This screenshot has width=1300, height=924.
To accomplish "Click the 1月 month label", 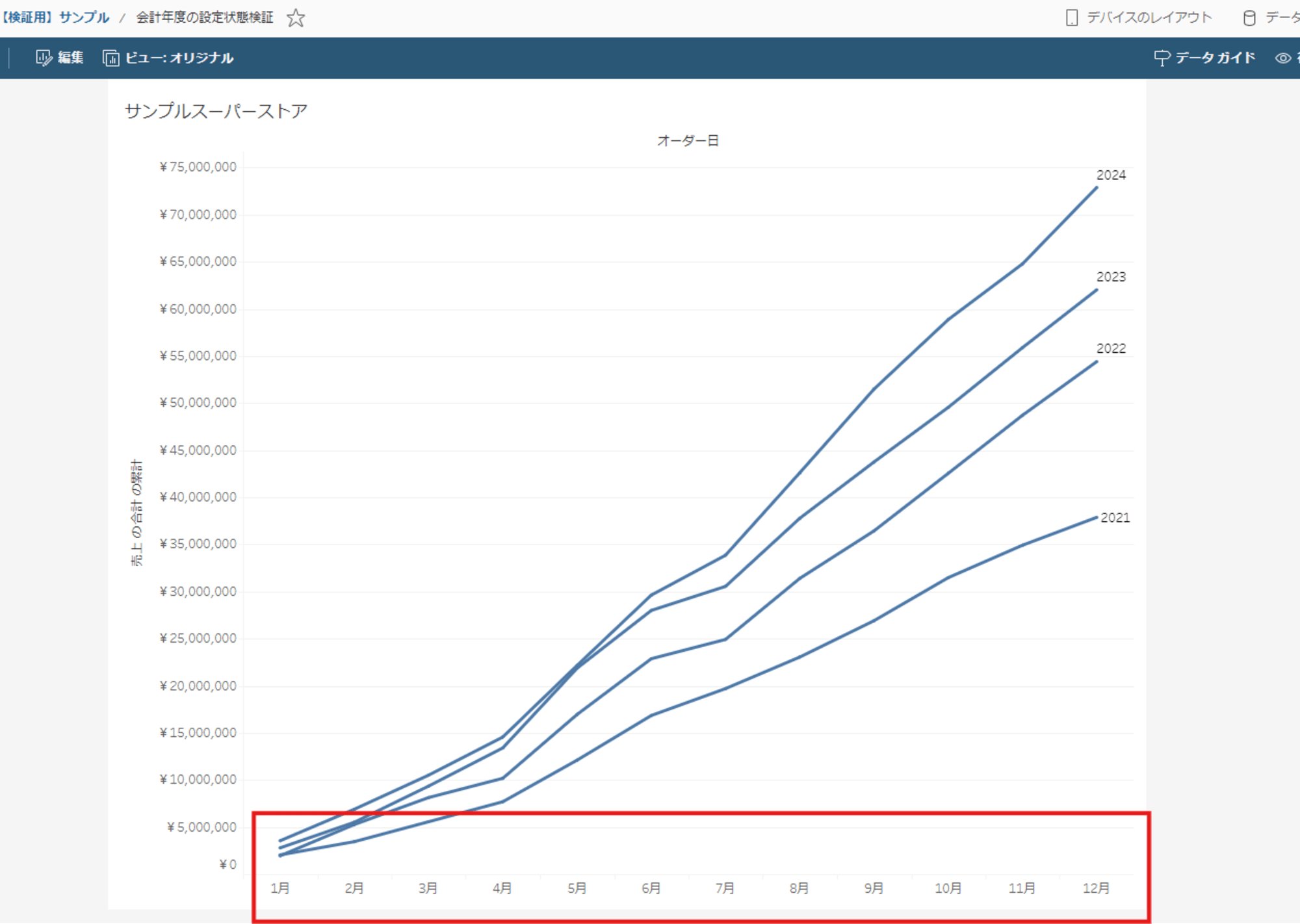I will point(280,888).
